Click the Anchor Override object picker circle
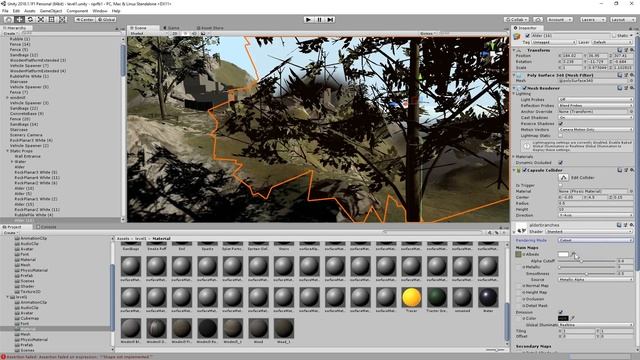 pos(631,111)
